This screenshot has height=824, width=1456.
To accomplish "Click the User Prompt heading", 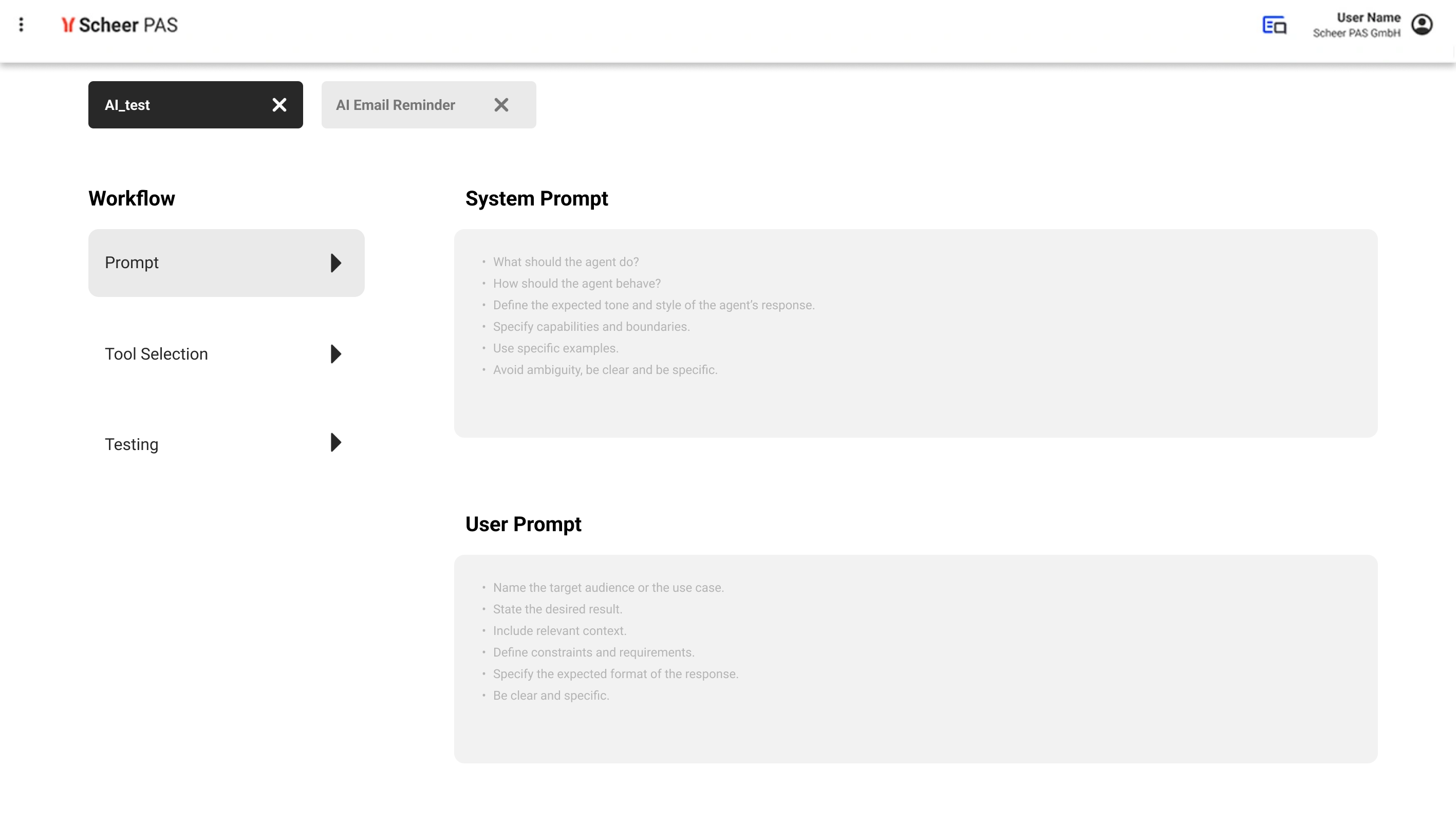I will (x=523, y=524).
